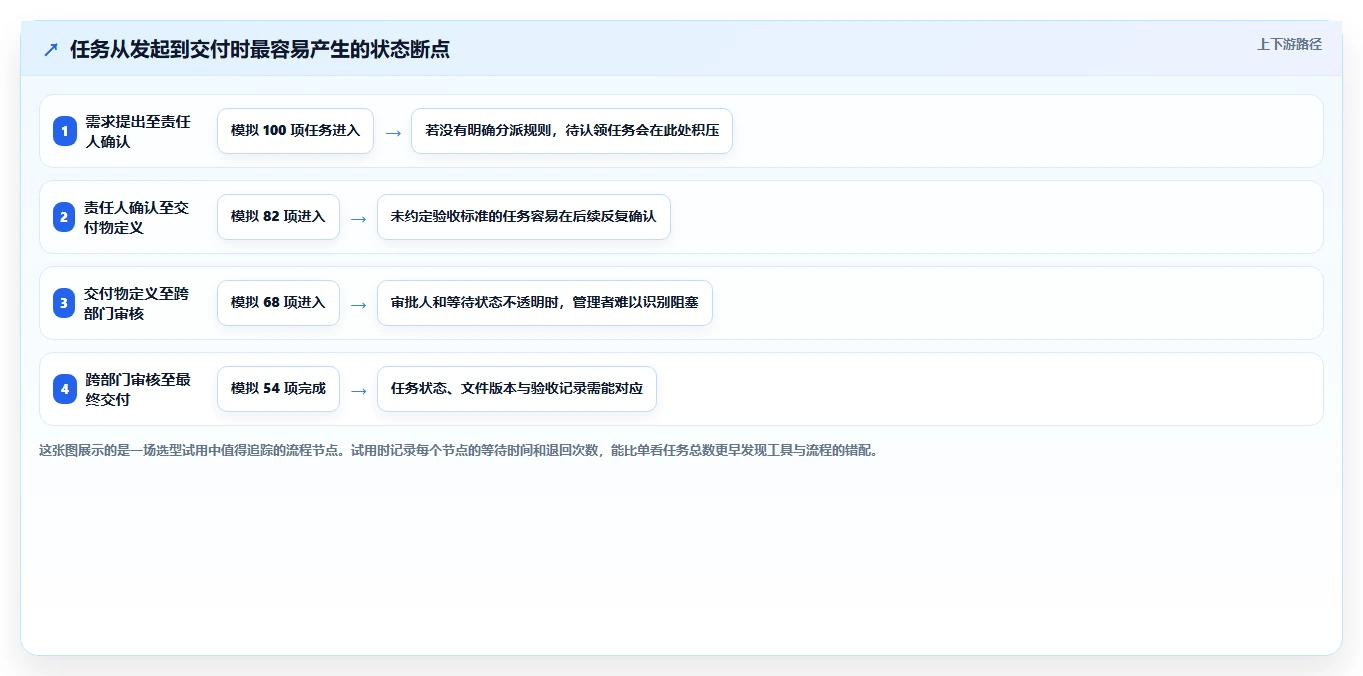Click the 交付物定义至跨部门审核 step label
This screenshot has width=1363, height=676.
pyautogui.click(x=138, y=303)
